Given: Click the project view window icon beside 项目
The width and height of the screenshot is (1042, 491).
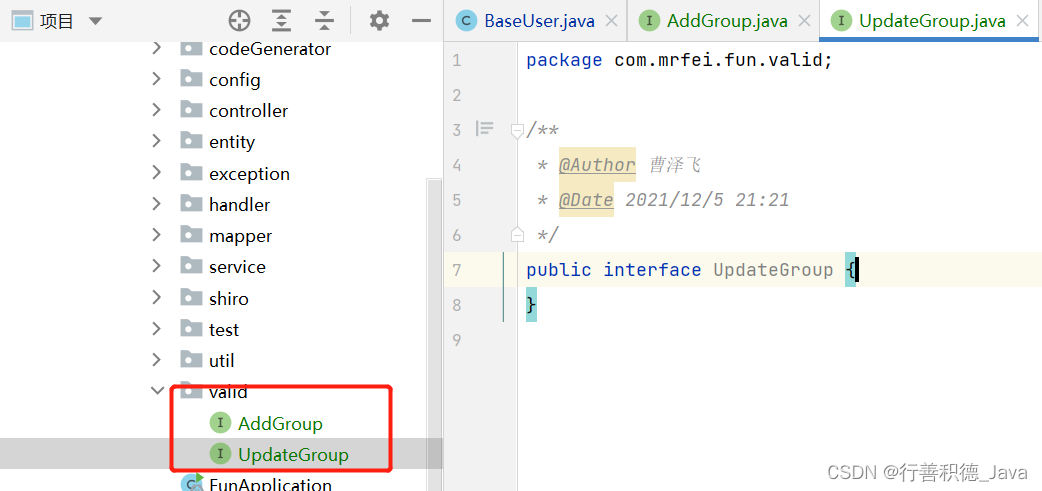Looking at the screenshot, I should pos(23,21).
